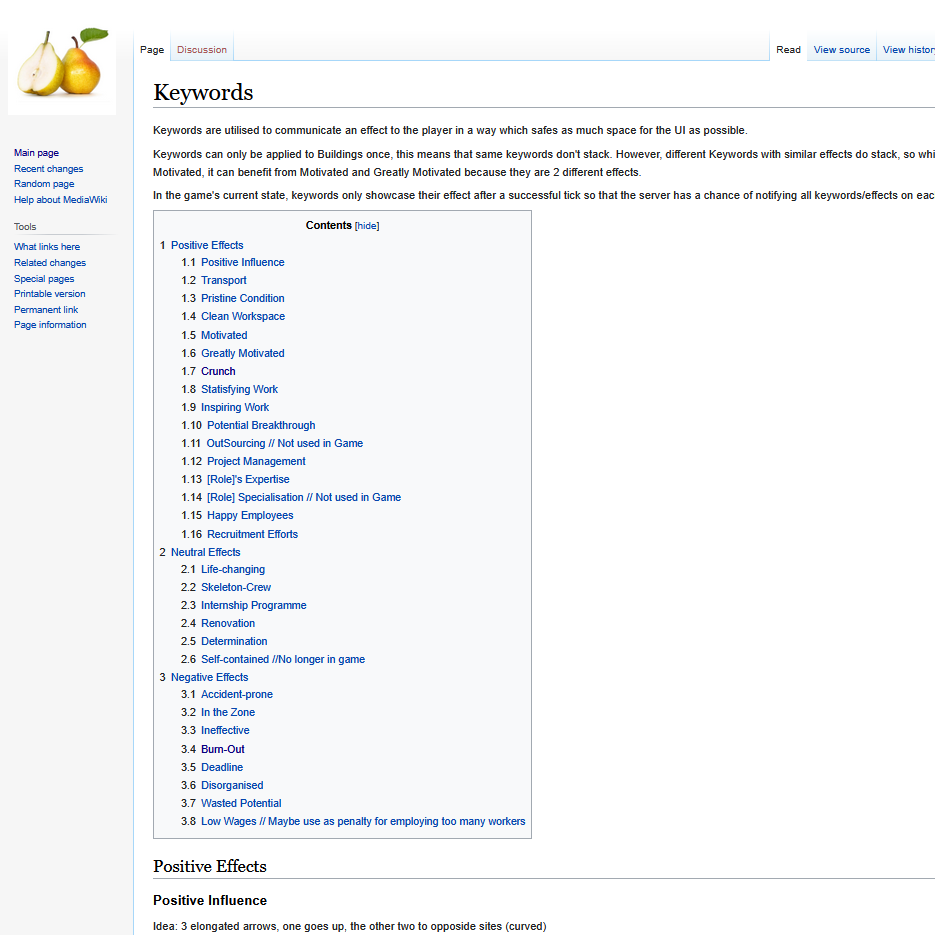935x935 pixels.
Task: Open Permanent link in Tools
Action: [x=46, y=309]
